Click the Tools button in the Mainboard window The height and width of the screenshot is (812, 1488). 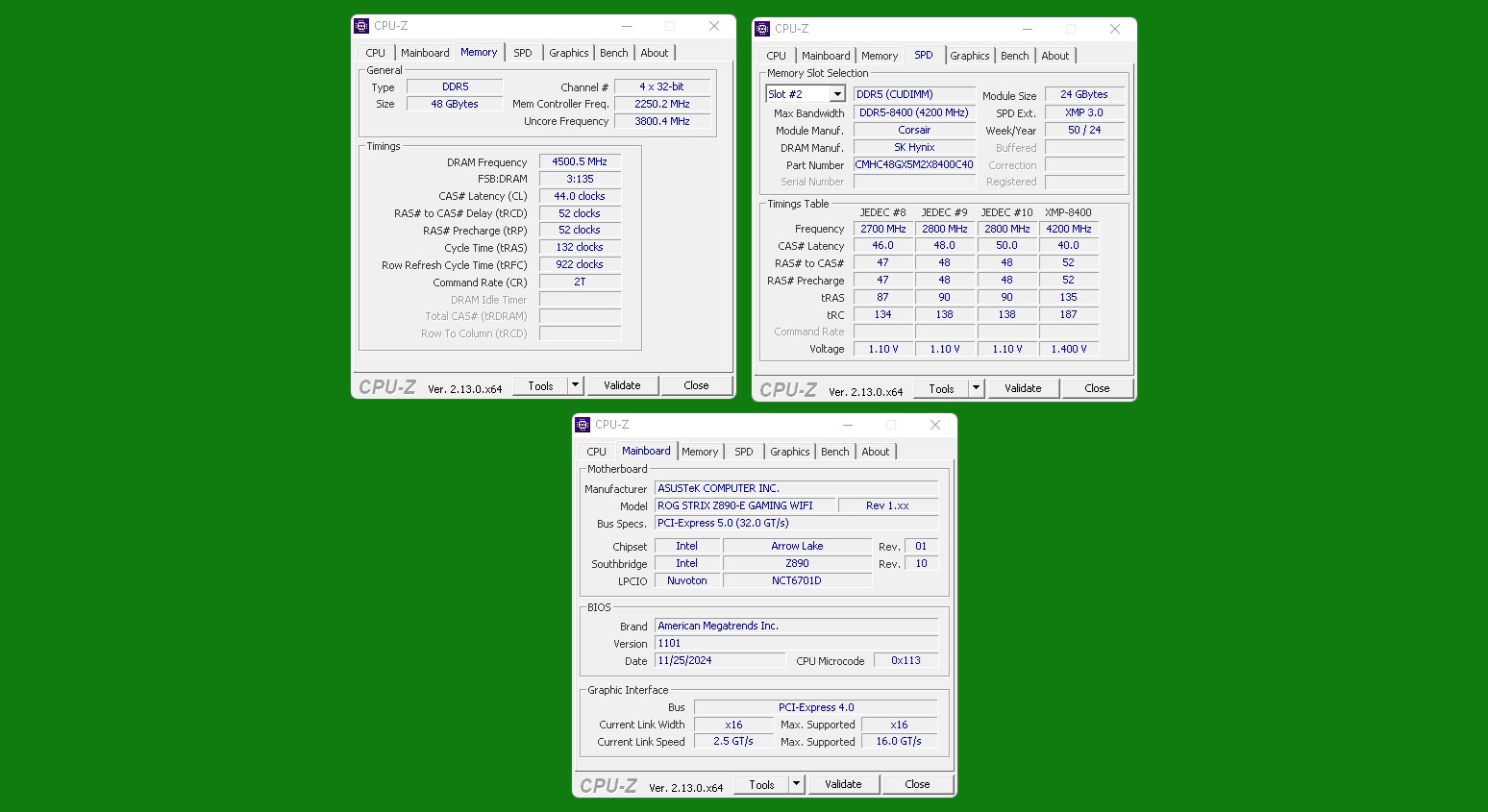[761, 784]
